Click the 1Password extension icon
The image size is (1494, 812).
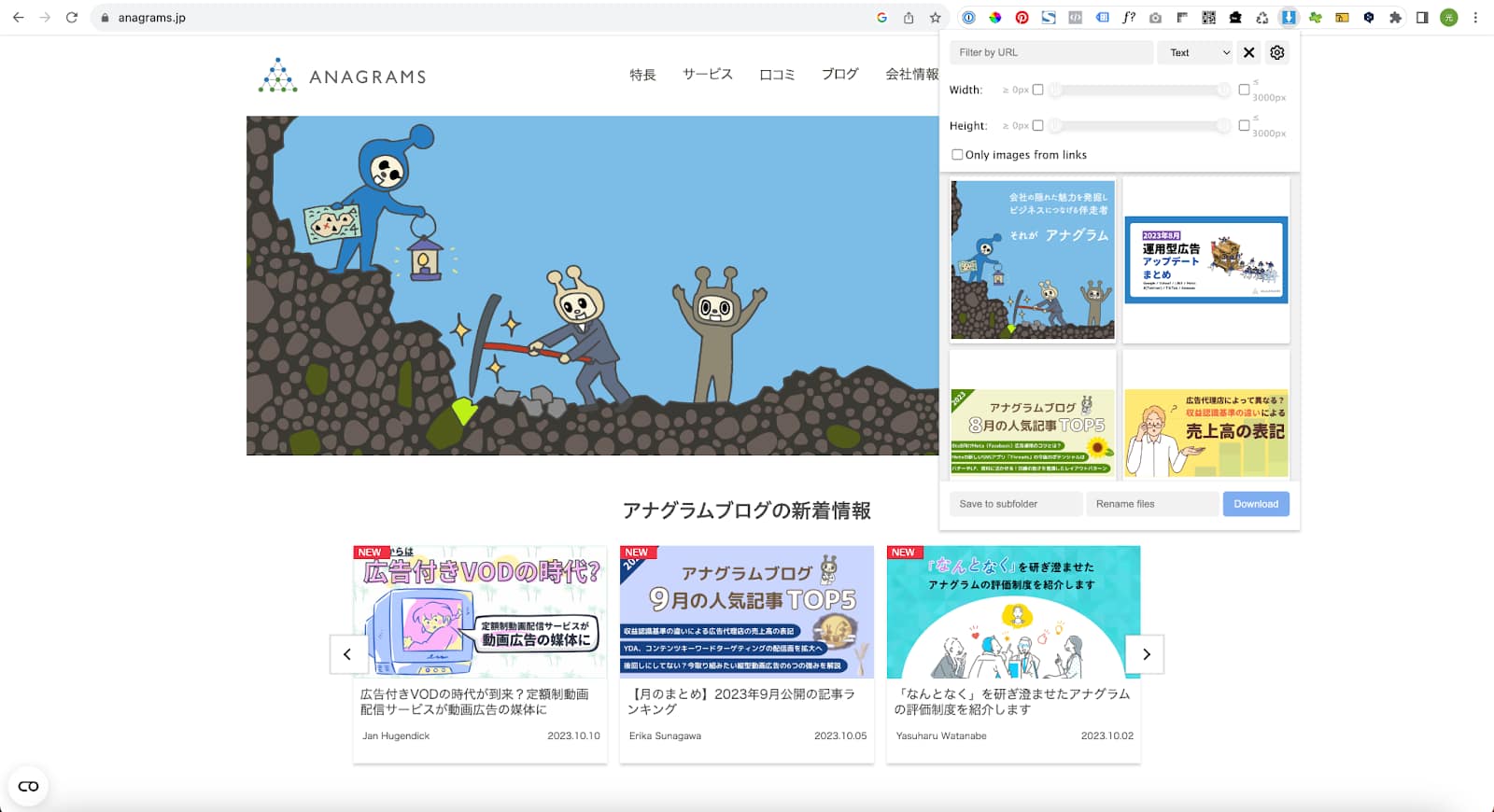point(969,18)
